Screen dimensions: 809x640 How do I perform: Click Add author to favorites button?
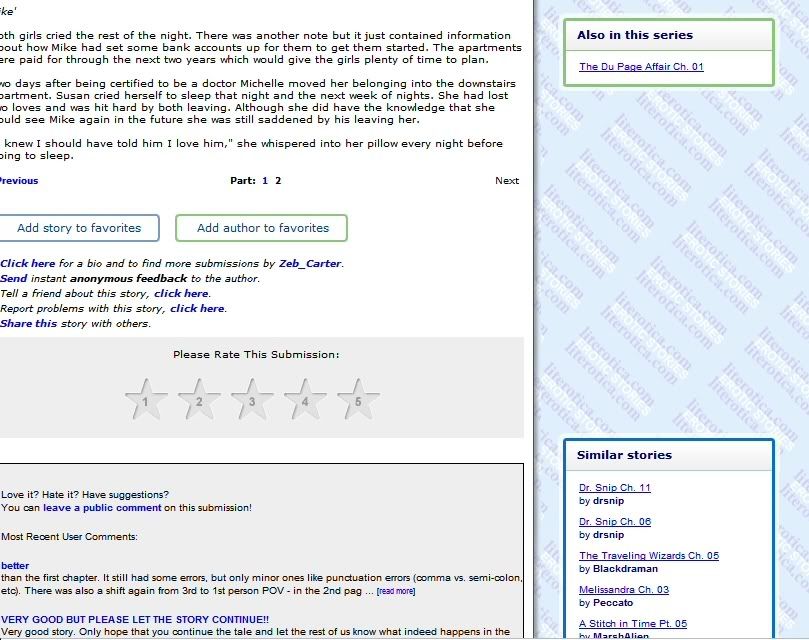coord(262,228)
